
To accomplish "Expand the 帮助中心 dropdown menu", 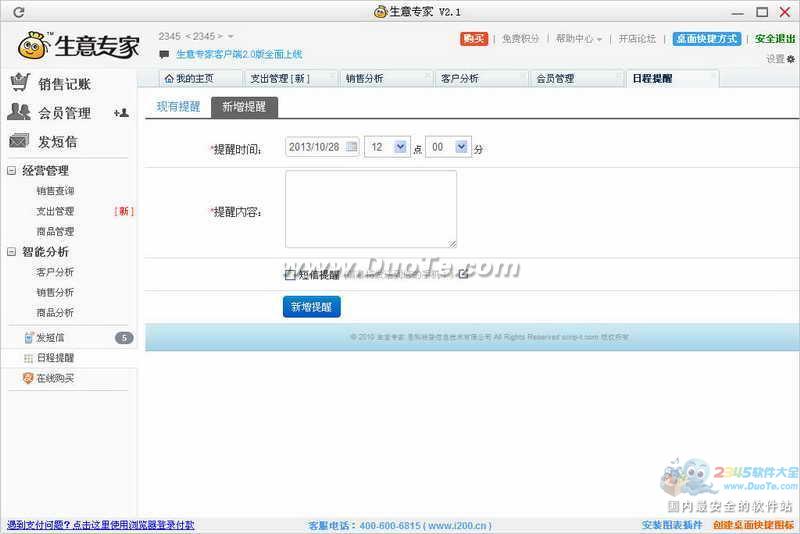I will point(579,39).
